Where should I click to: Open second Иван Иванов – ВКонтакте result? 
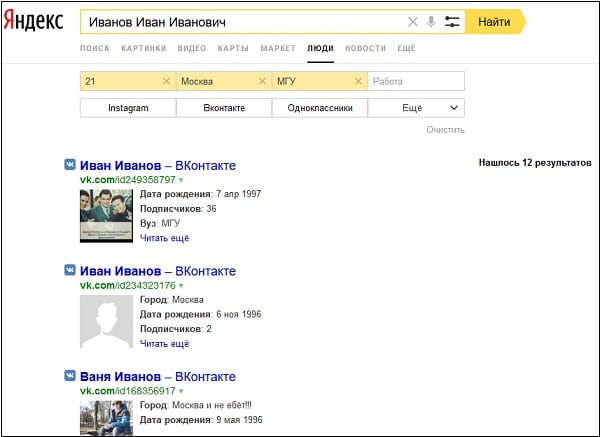[158, 271]
